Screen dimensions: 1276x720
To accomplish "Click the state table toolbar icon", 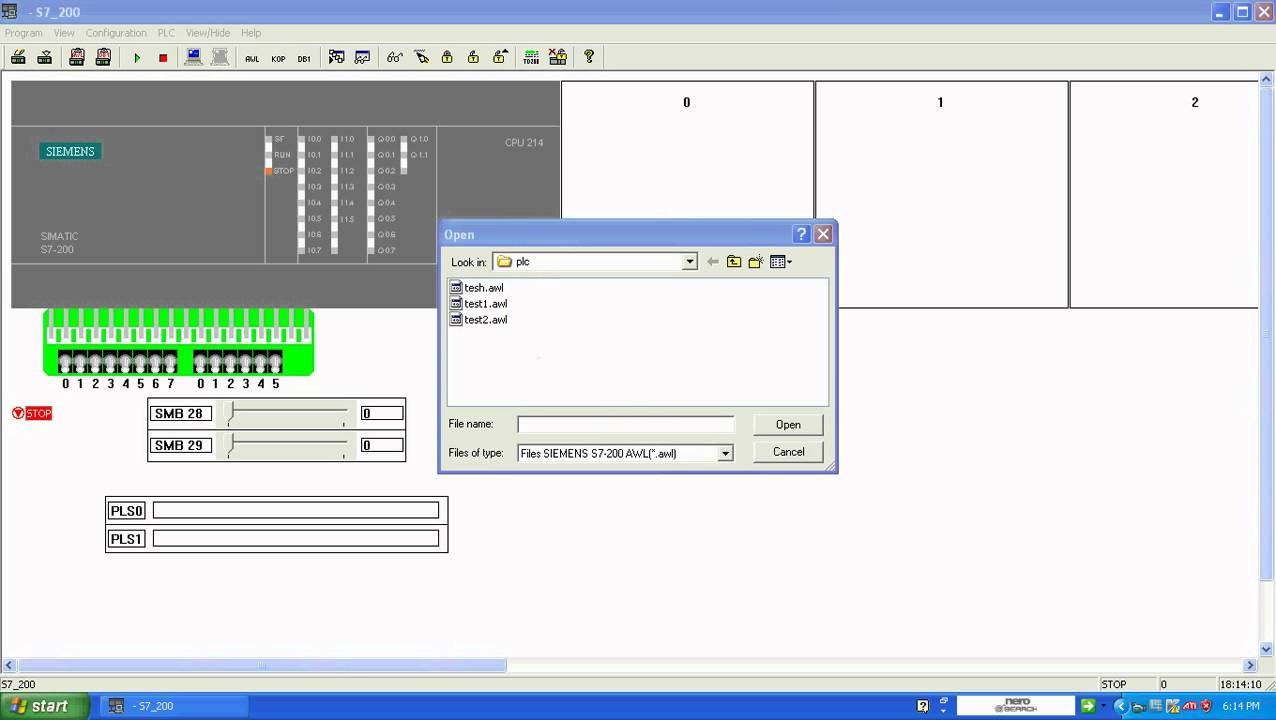I will click(x=336, y=57).
